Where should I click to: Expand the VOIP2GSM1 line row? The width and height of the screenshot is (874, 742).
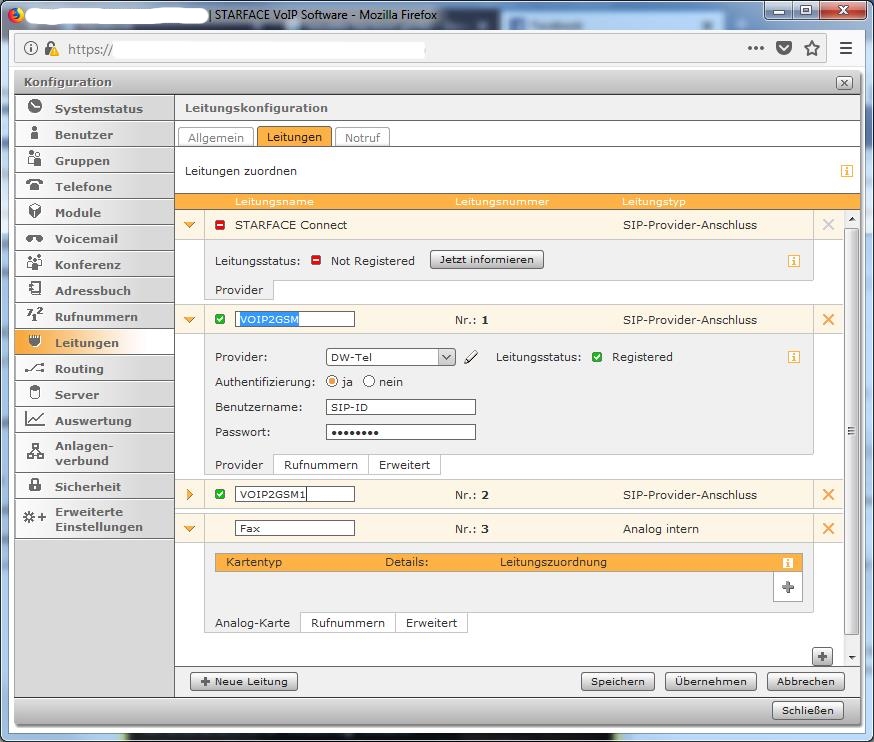click(x=190, y=494)
